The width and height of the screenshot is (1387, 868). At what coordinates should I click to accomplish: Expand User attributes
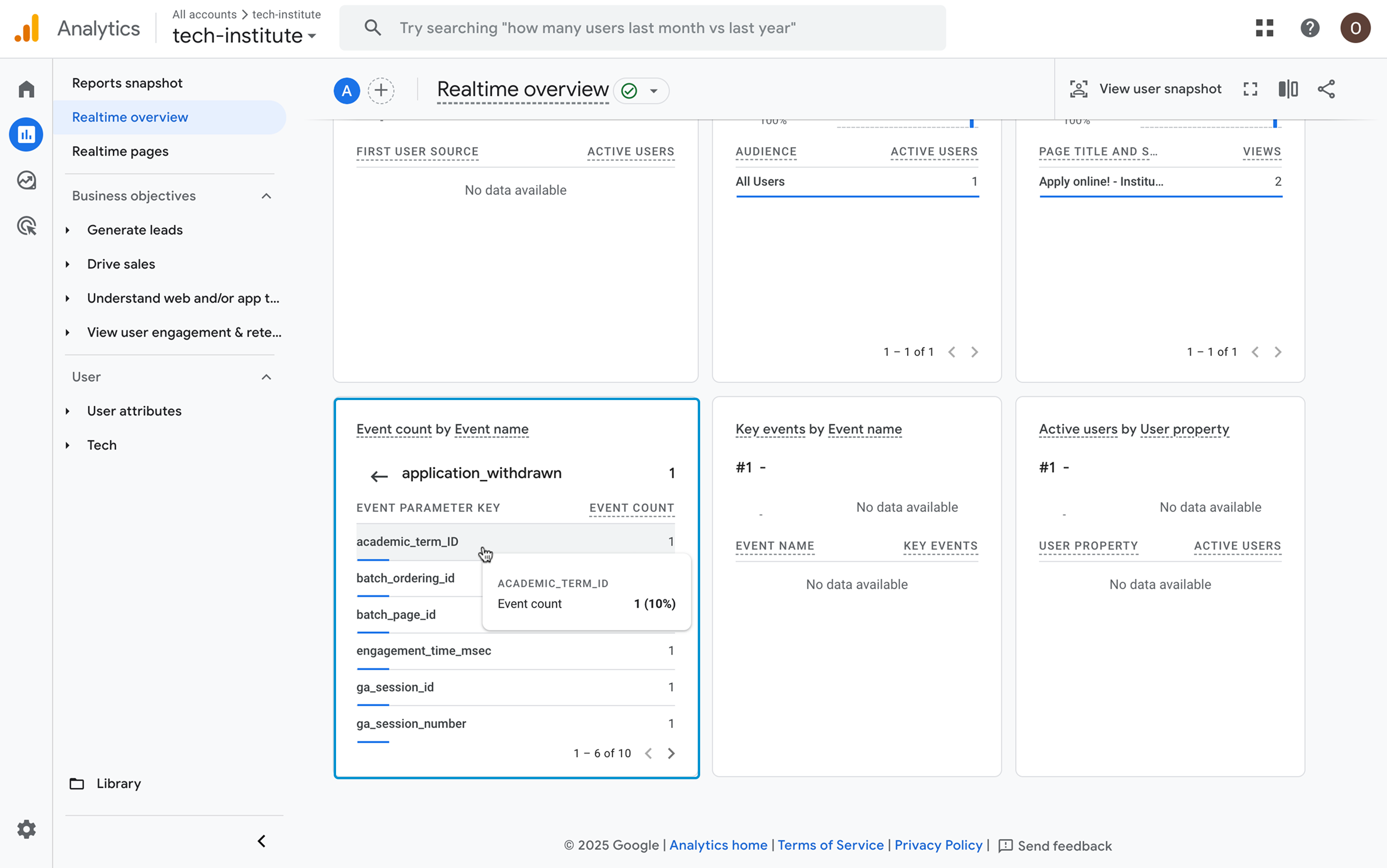click(68, 411)
